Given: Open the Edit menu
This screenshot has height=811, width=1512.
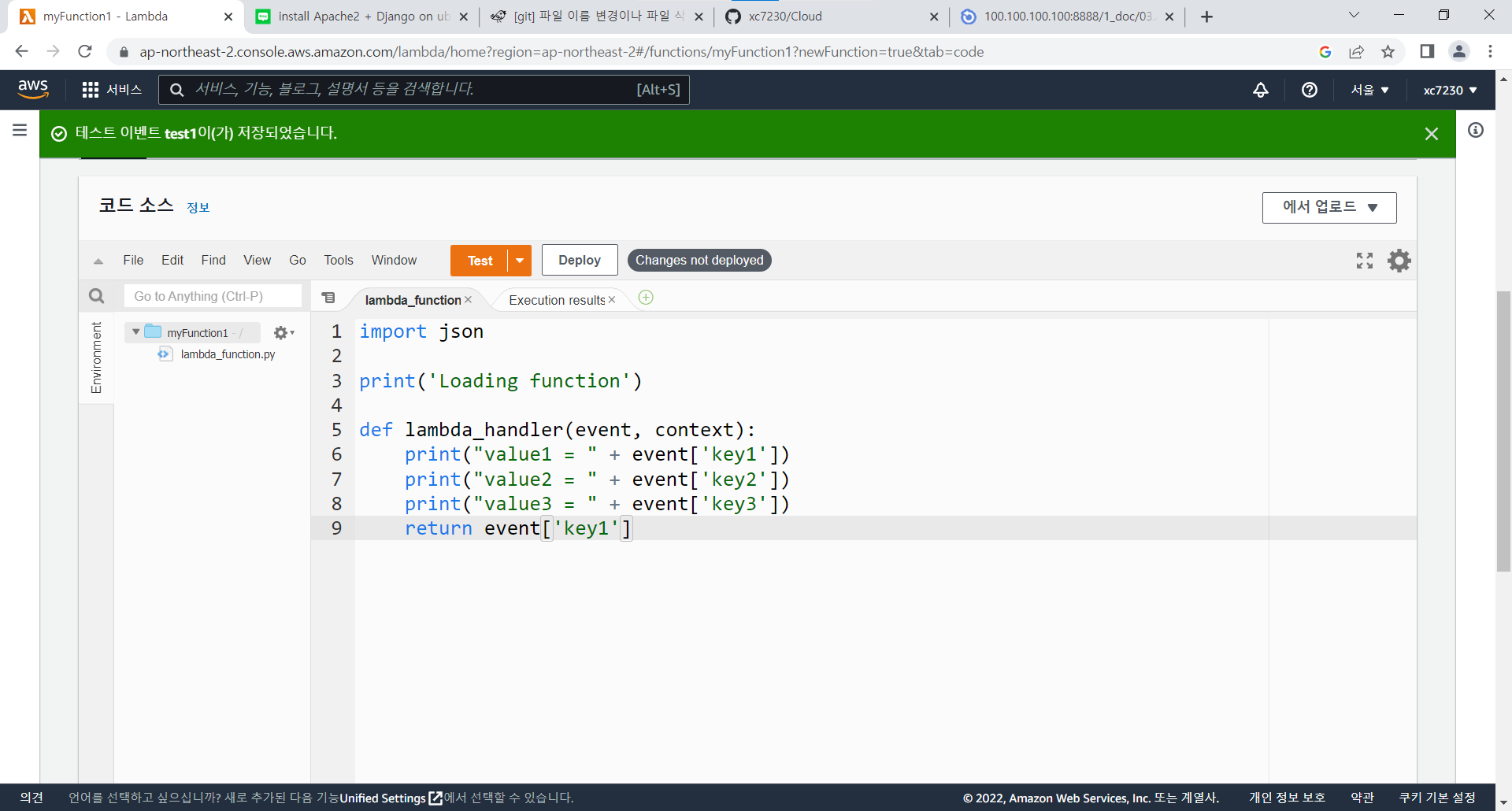Looking at the screenshot, I should point(172,260).
